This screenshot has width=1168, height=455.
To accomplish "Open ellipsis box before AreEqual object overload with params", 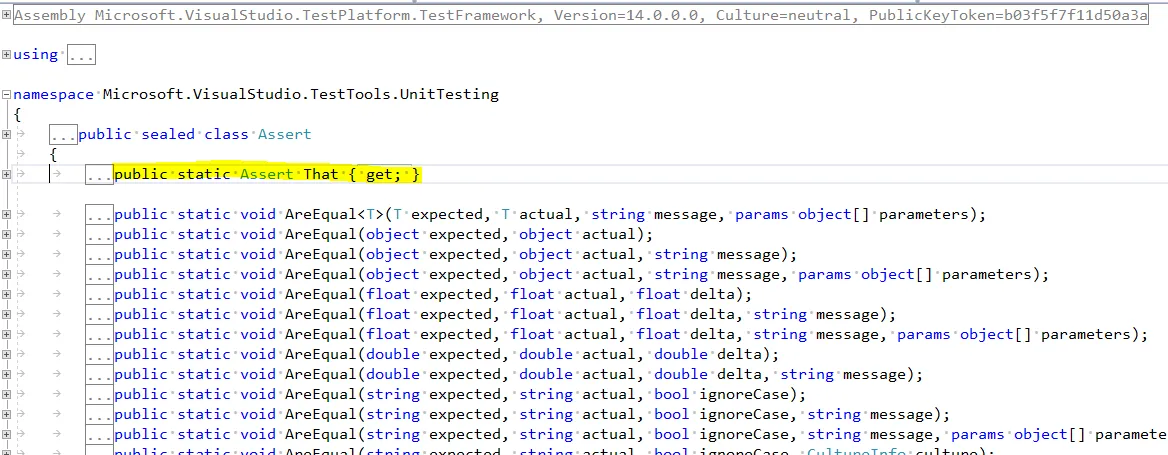I will 99,275.
